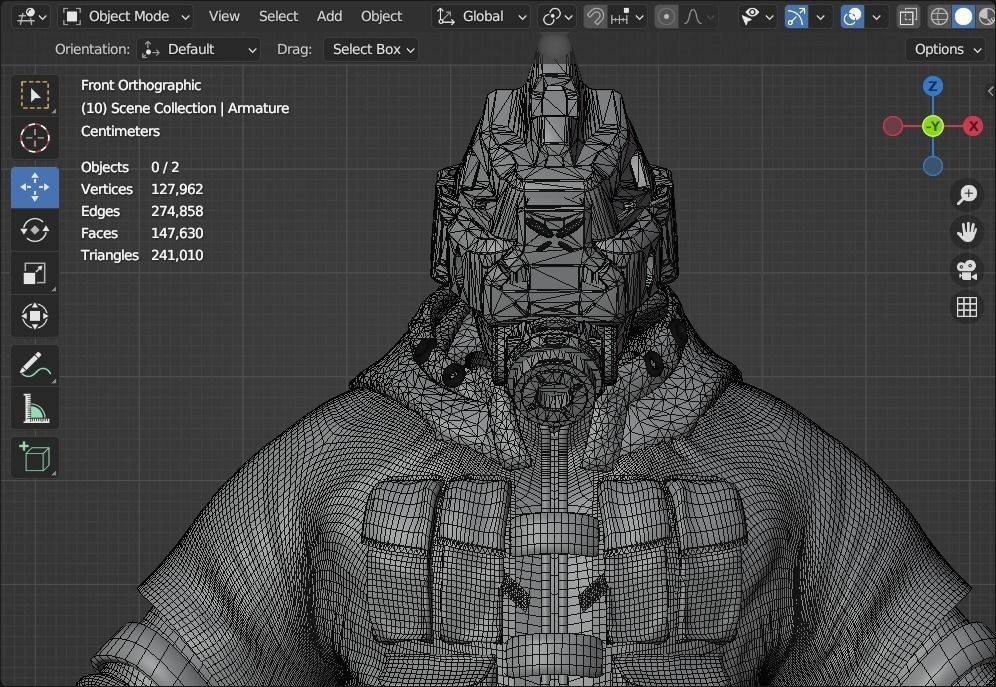The width and height of the screenshot is (996, 687).
Task: Open the Options dropdown
Action: 947,50
